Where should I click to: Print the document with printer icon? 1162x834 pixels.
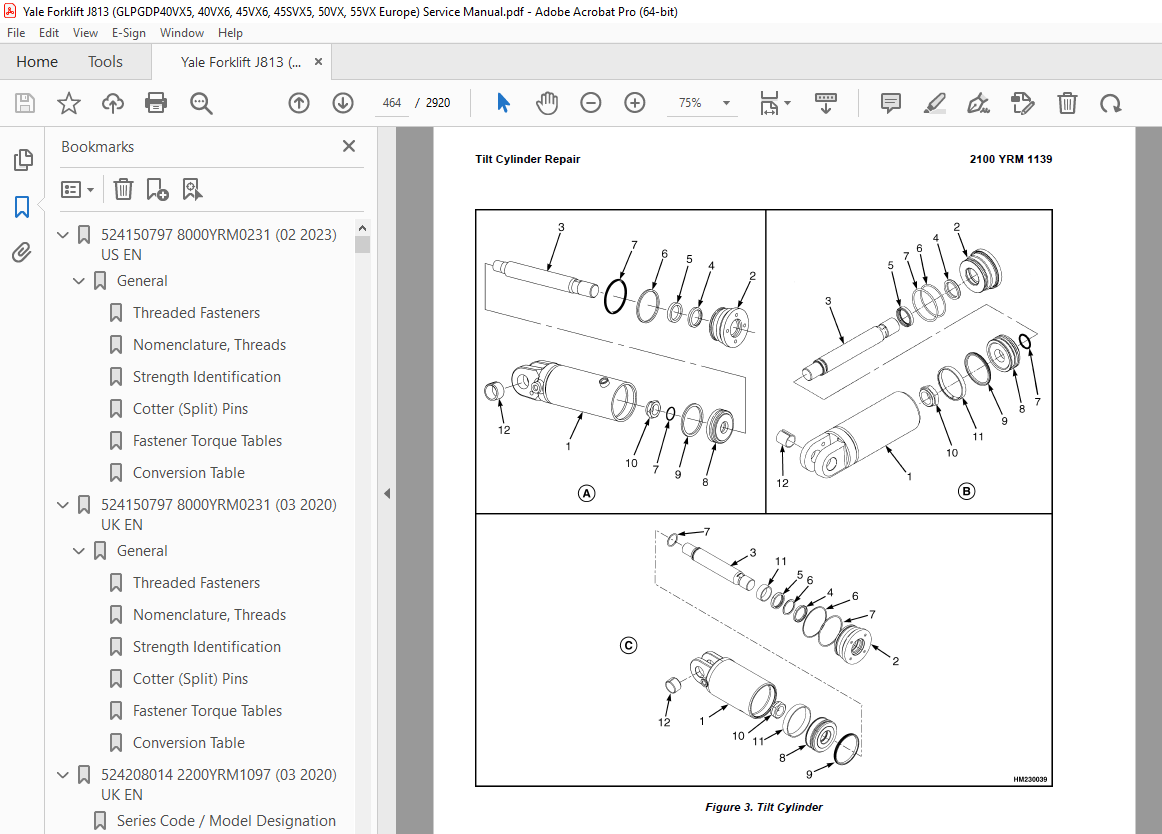pyautogui.click(x=156, y=103)
